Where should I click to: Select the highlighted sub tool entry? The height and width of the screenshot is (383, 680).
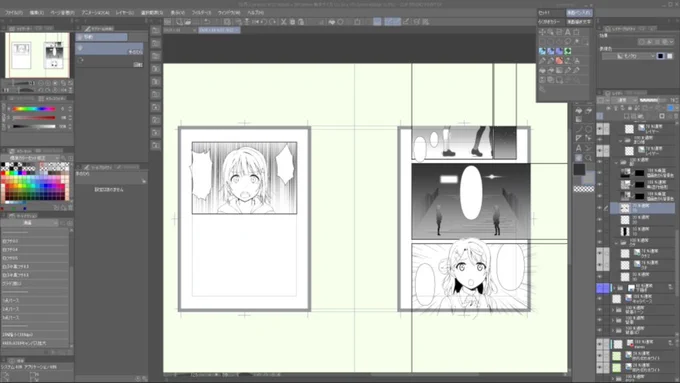point(109,49)
